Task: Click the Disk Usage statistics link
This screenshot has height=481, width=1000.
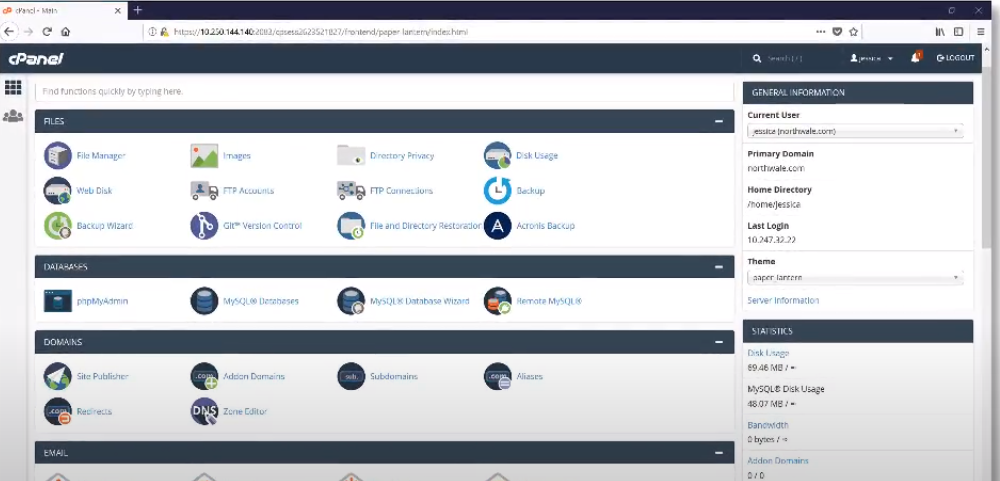Action: click(768, 353)
